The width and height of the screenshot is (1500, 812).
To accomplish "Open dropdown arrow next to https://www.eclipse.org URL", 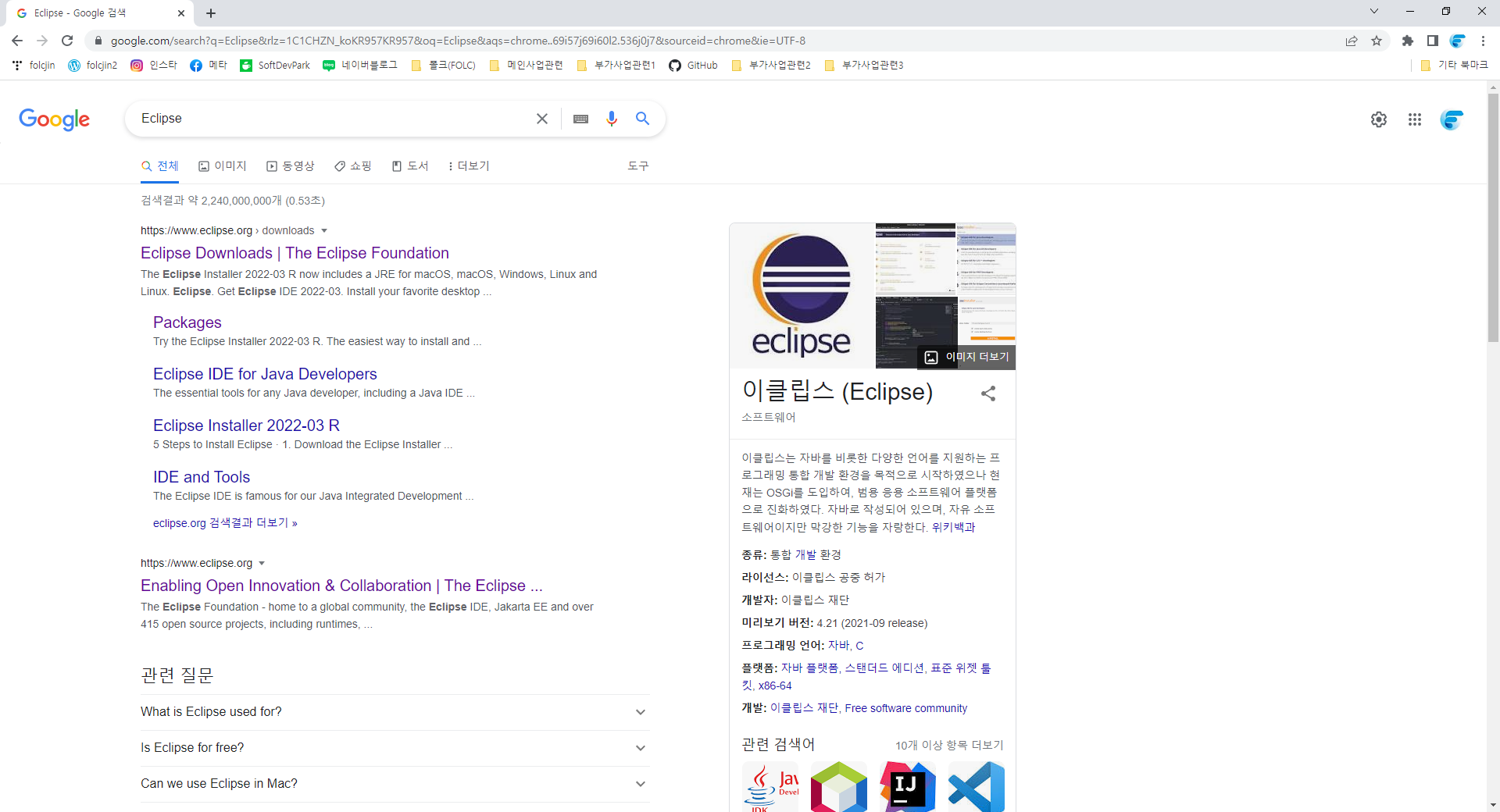I will 262,564.
